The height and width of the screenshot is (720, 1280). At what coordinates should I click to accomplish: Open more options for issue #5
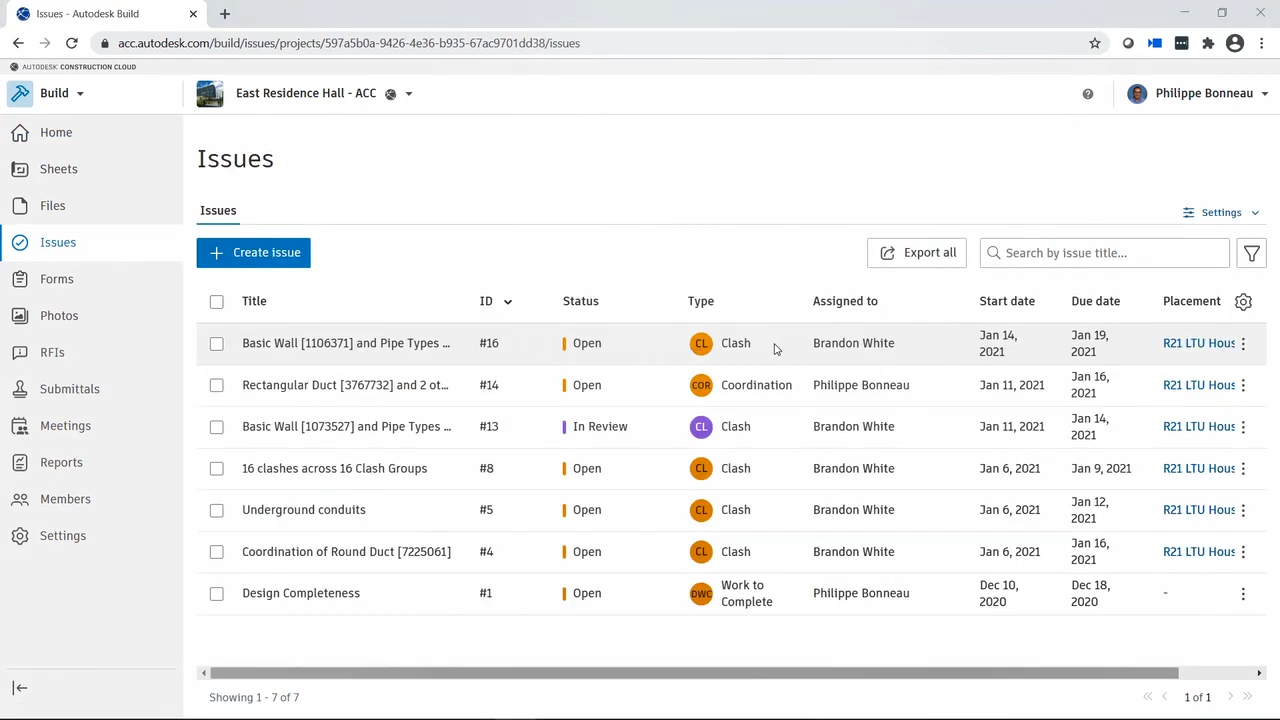point(1243,510)
